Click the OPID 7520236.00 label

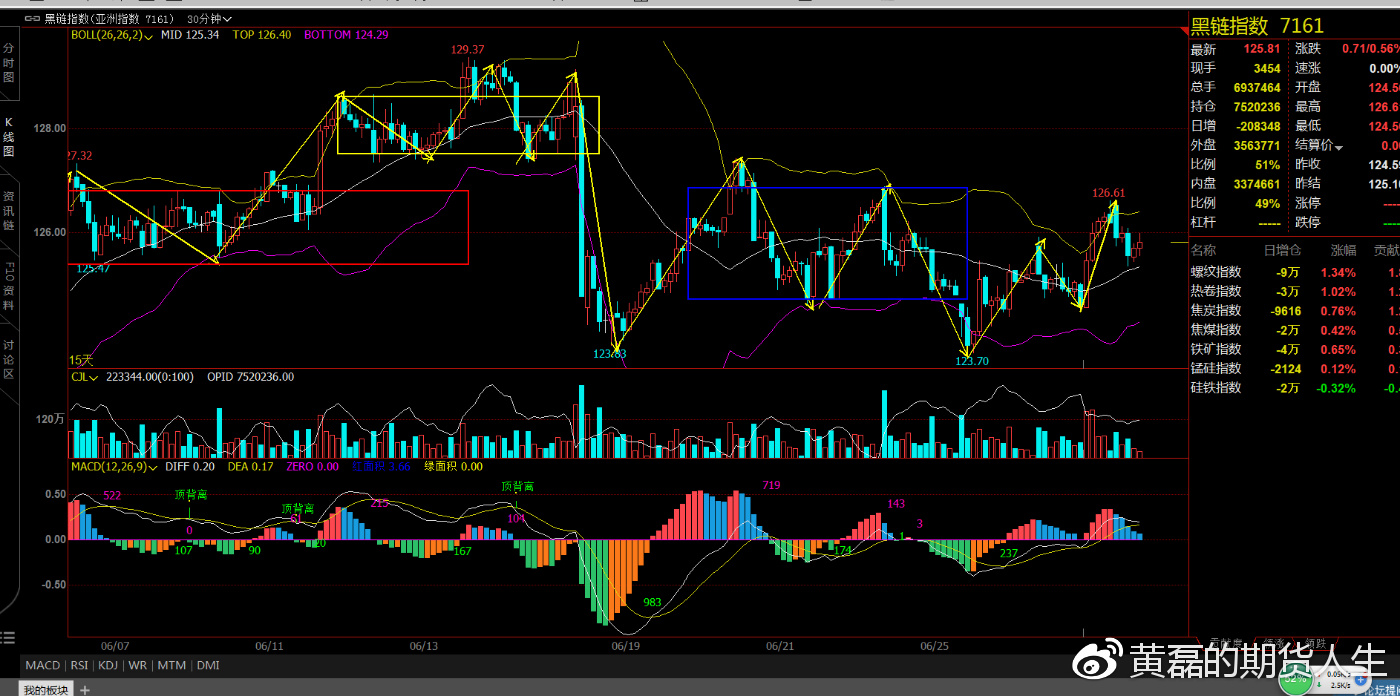tap(250, 377)
